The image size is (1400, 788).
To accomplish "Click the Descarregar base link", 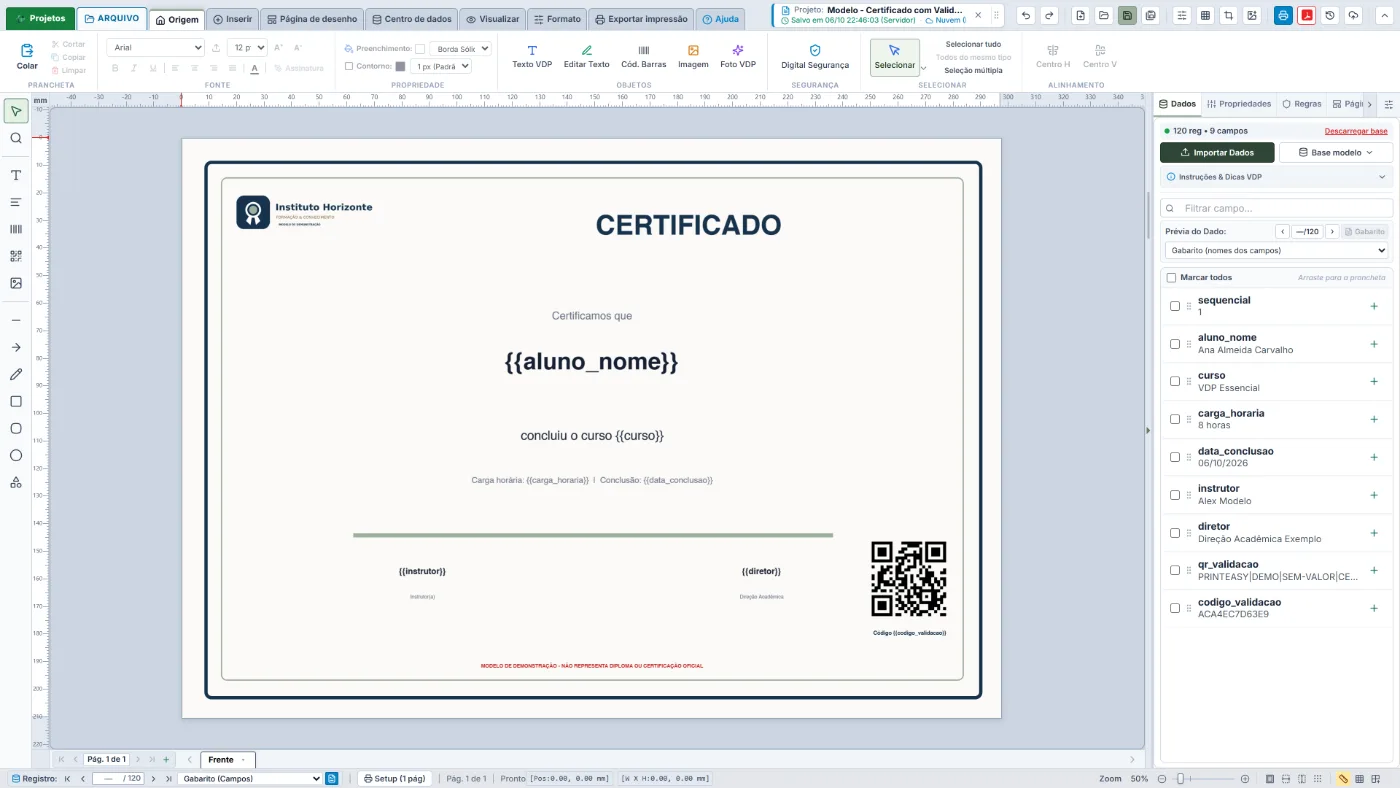I will 1356,131.
